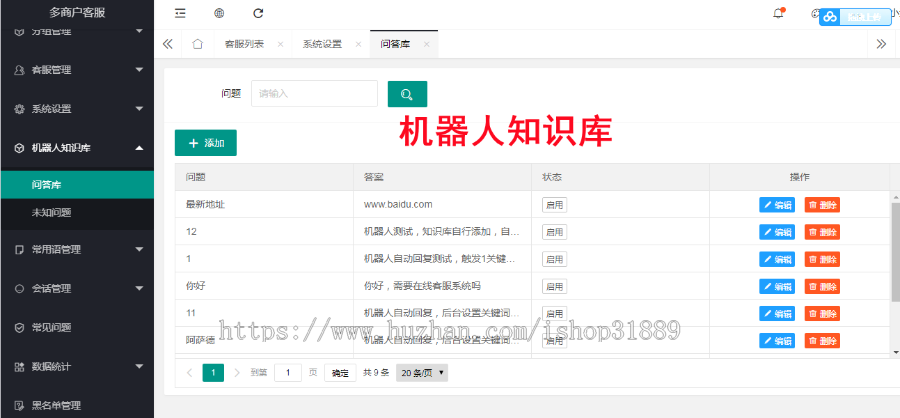Image resolution: width=900 pixels, height=418 pixels.
Task: Open the notification bell icon
Action: click(x=778, y=14)
